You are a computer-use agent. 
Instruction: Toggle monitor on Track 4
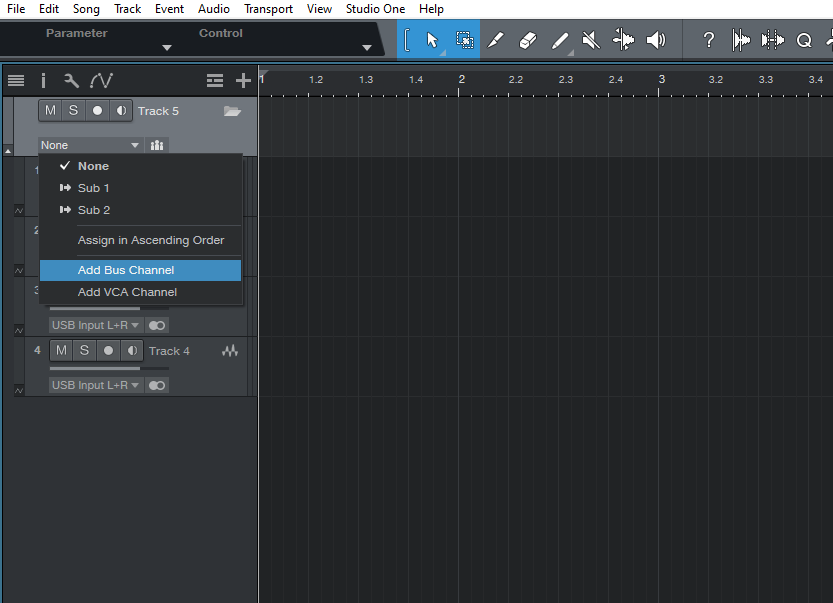coord(132,351)
